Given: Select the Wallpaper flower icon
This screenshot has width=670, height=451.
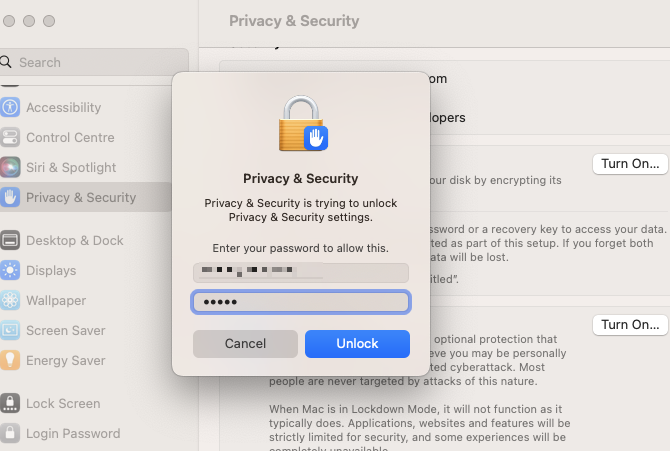Looking at the screenshot, I should click(10, 300).
